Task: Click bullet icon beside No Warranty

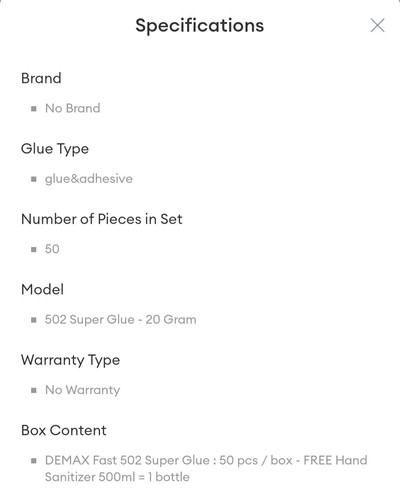Action: (x=34, y=390)
